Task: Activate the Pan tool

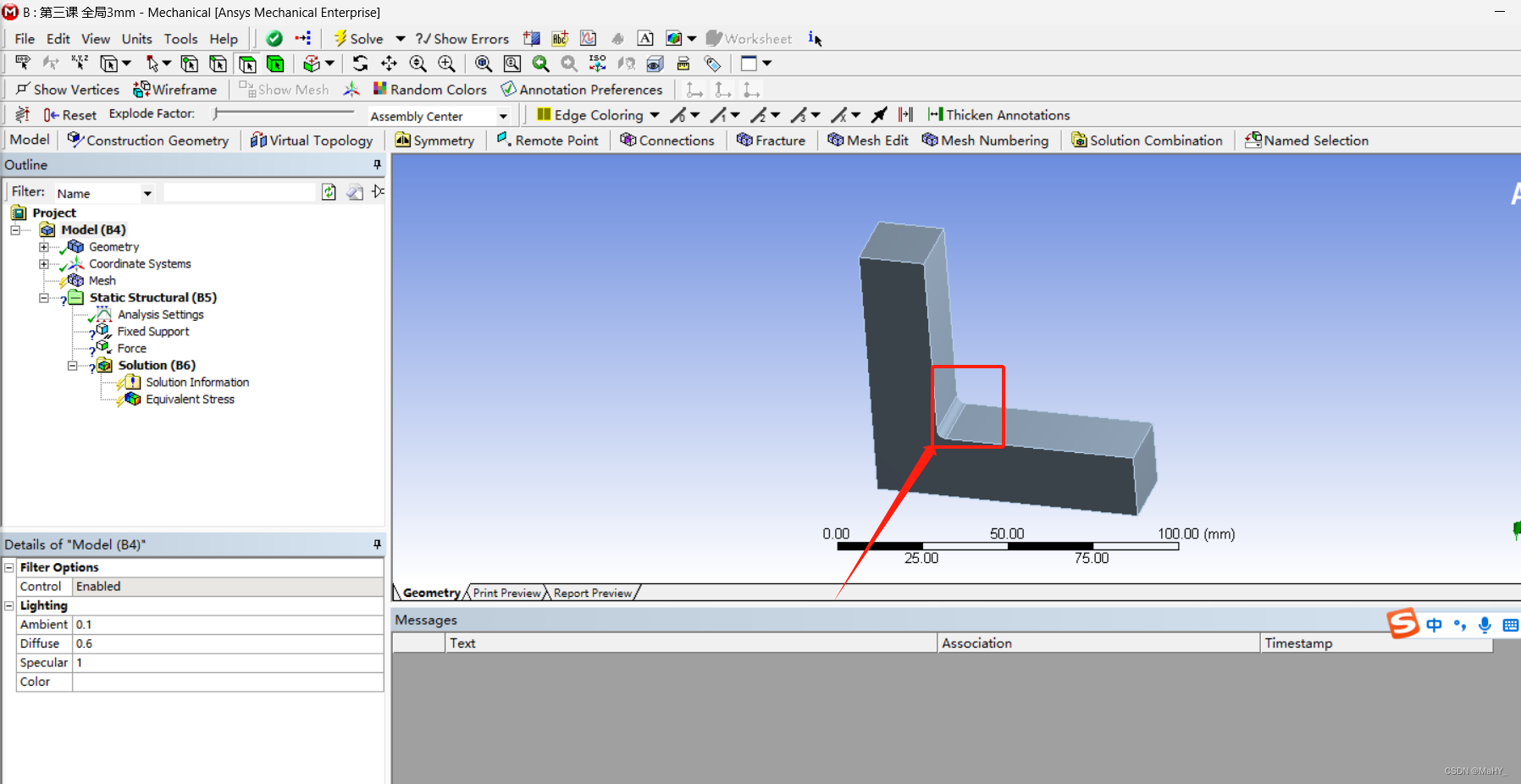Action: point(390,63)
